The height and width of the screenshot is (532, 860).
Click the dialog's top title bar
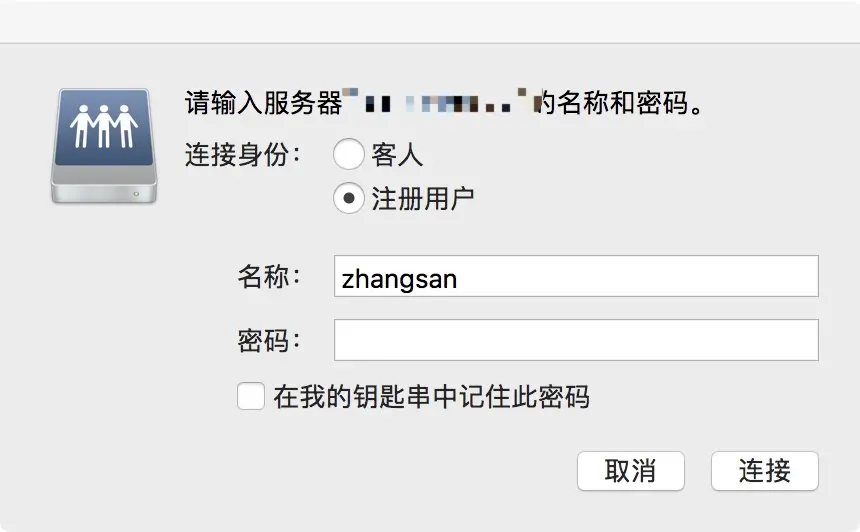click(430, 21)
